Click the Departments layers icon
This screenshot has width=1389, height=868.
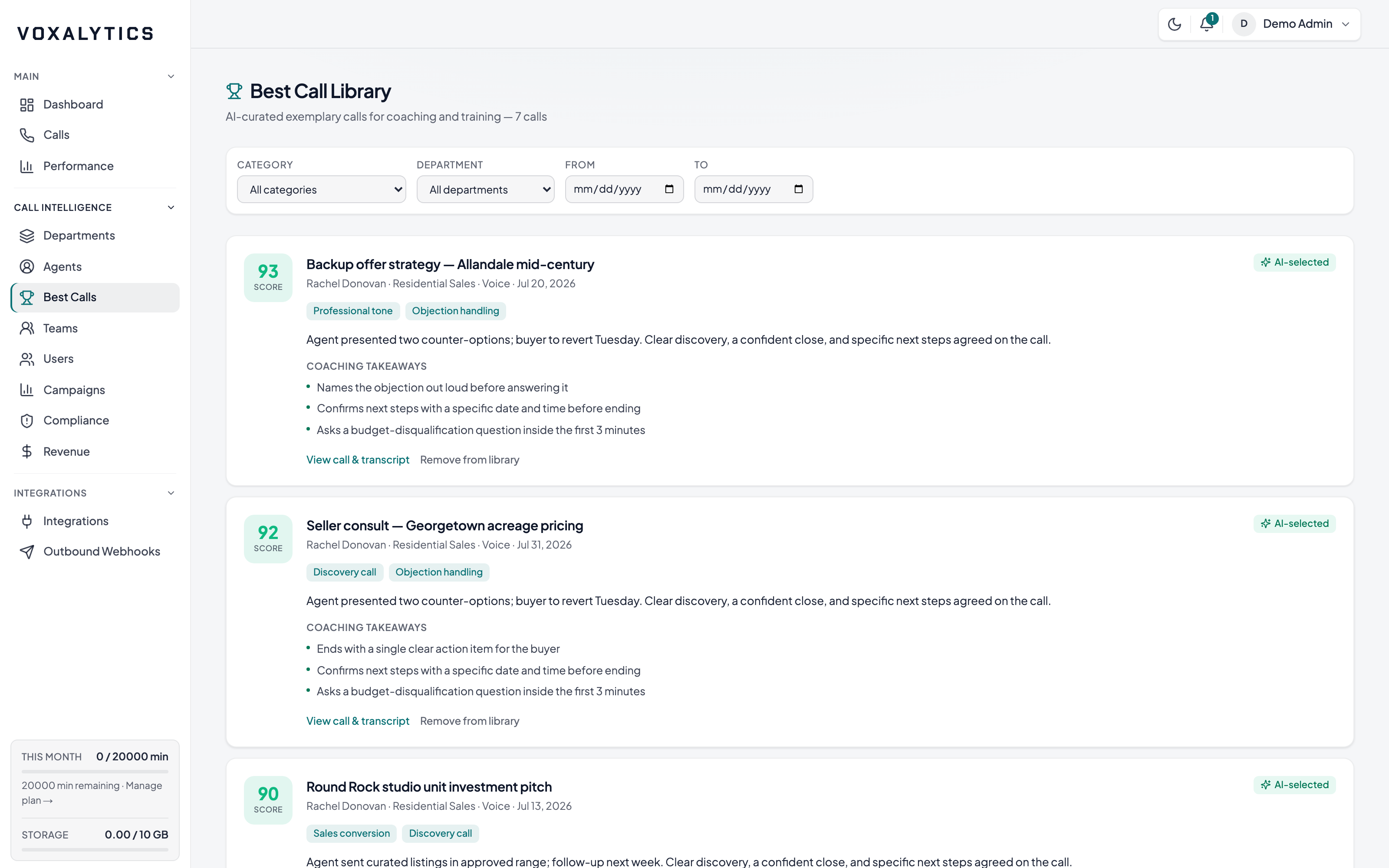[x=27, y=236]
